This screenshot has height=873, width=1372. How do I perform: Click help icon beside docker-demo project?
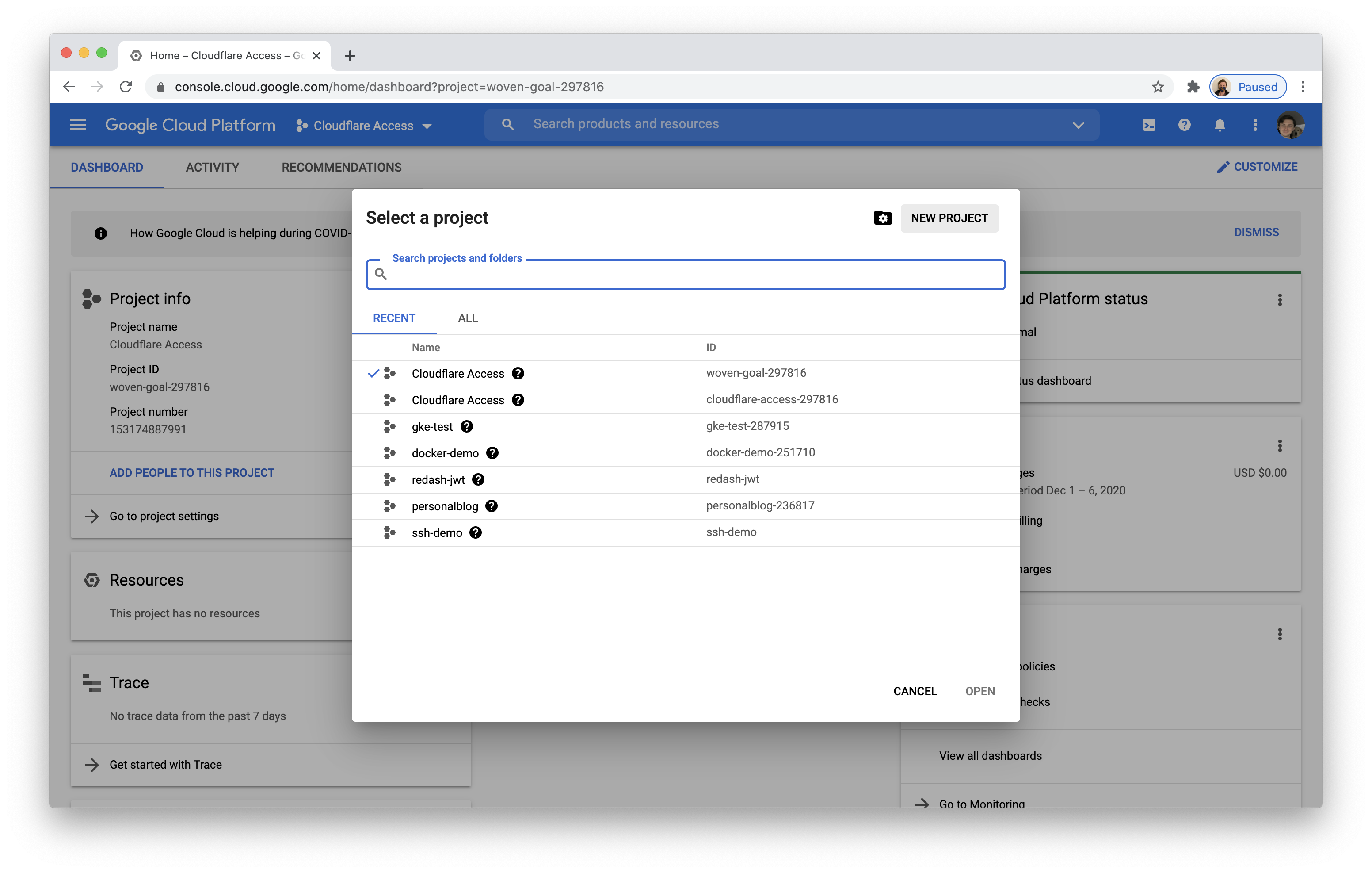(x=492, y=453)
